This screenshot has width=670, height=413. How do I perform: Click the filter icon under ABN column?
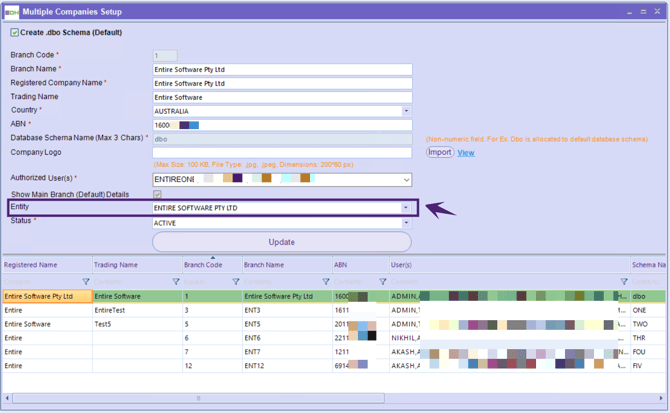pos(382,281)
